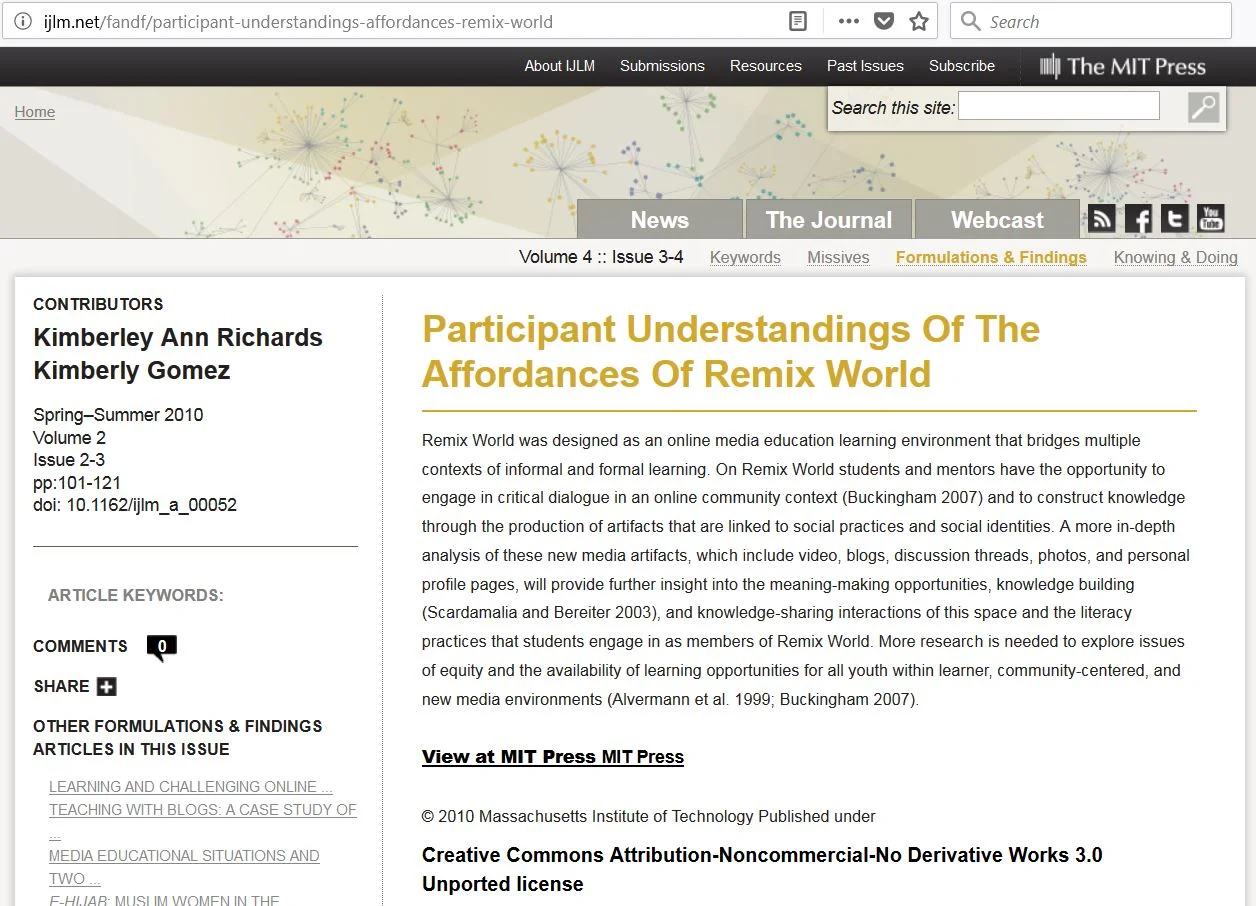This screenshot has width=1256, height=906.
Task: Follow the Teaching With Blogs article link
Action: (x=203, y=810)
